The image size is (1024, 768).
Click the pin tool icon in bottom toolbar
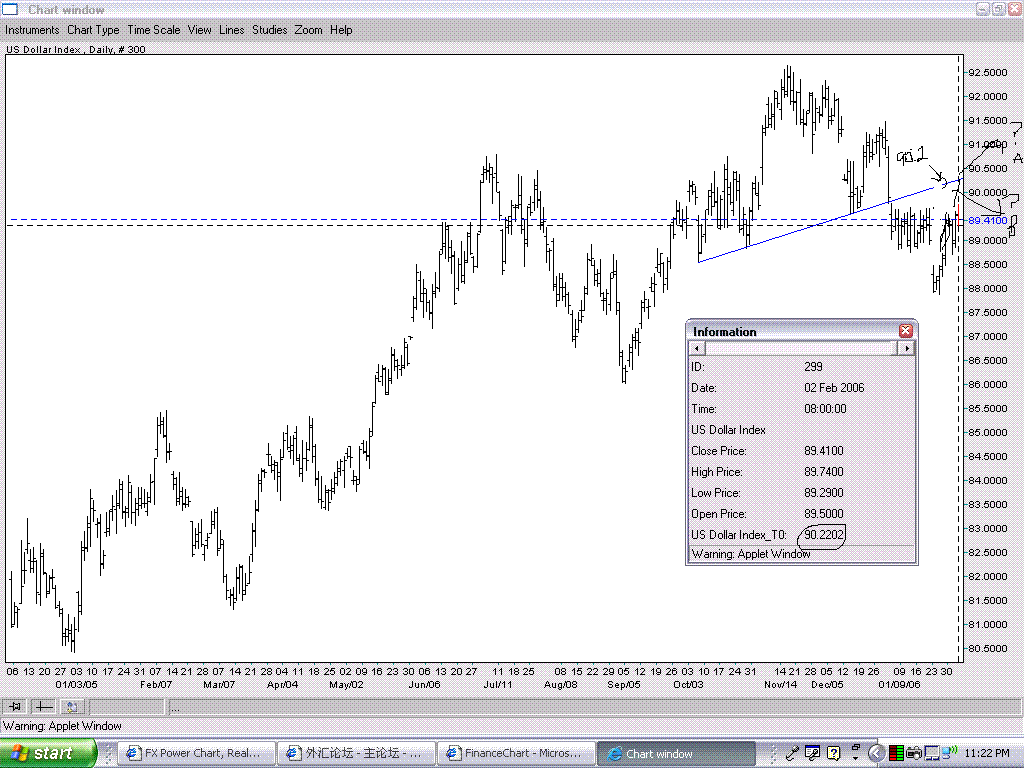pos(15,707)
